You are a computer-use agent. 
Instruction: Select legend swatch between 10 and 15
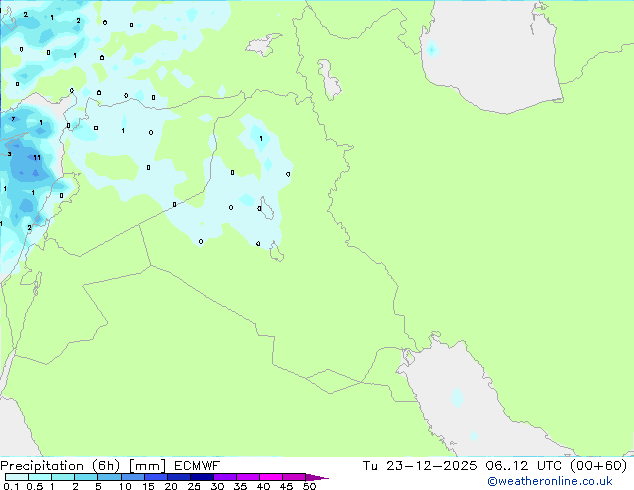(x=133, y=477)
